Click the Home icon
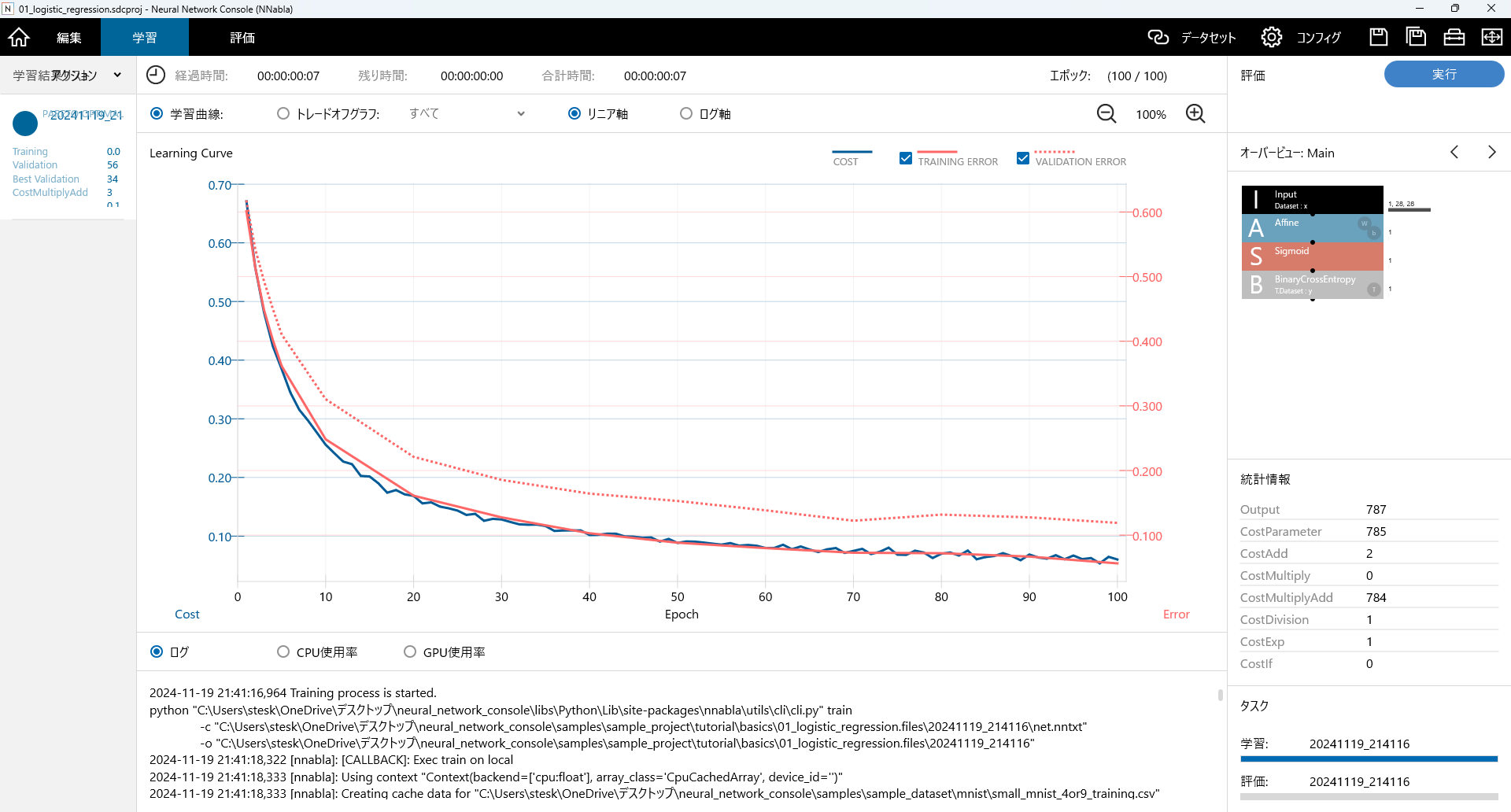The height and width of the screenshot is (812, 1511). point(19,37)
